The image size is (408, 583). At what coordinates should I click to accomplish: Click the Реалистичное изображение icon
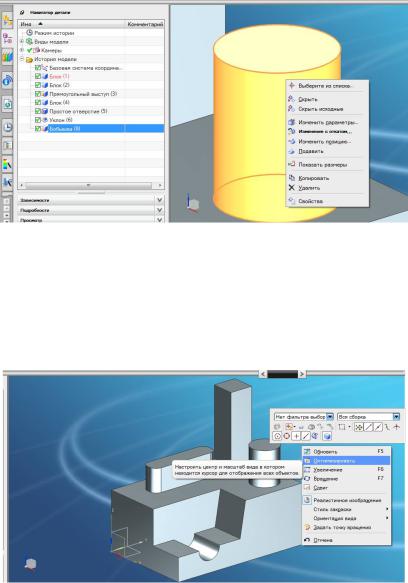pyautogui.click(x=307, y=500)
